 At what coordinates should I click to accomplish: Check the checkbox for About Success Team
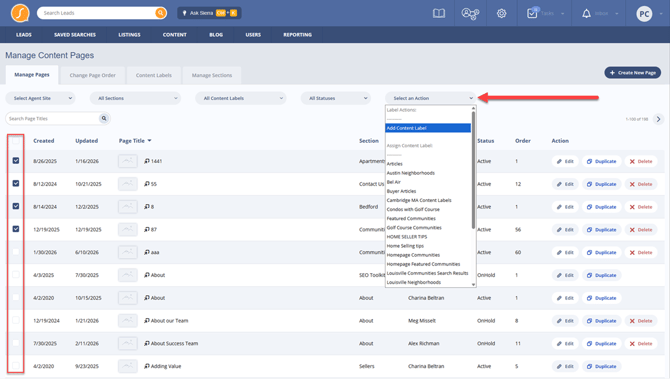(x=16, y=343)
